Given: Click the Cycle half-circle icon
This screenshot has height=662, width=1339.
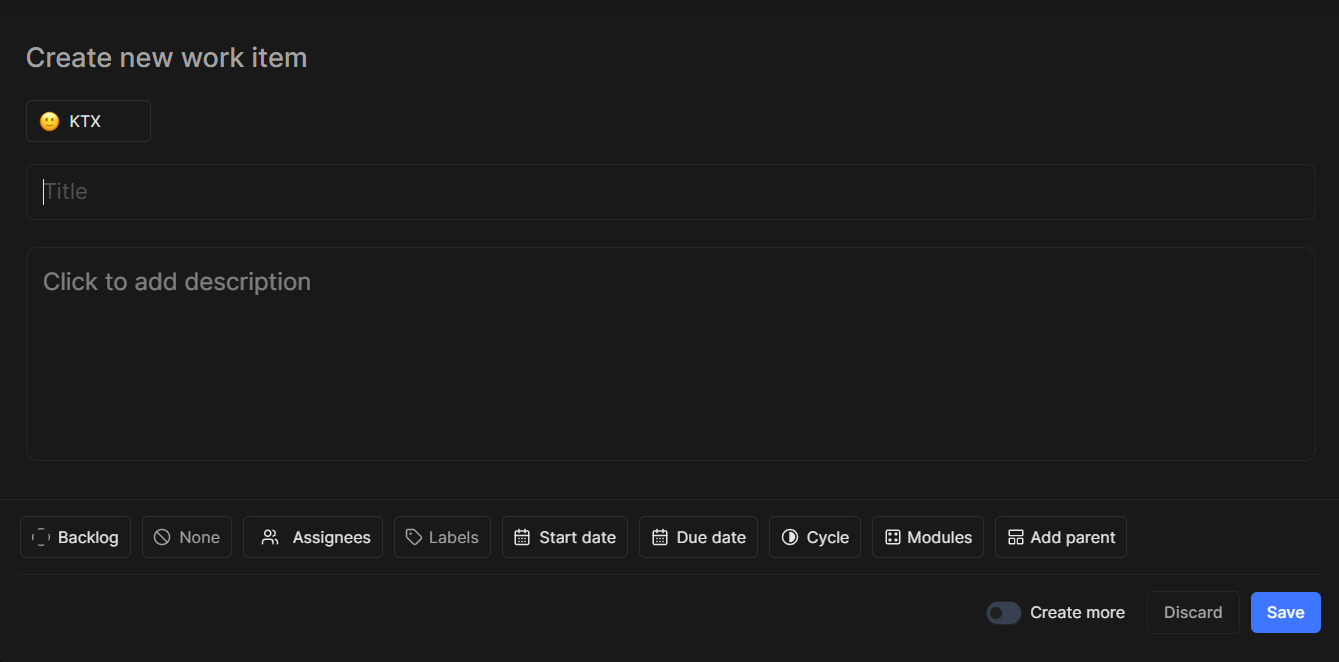Looking at the screenshot, I should click(790, 537).
